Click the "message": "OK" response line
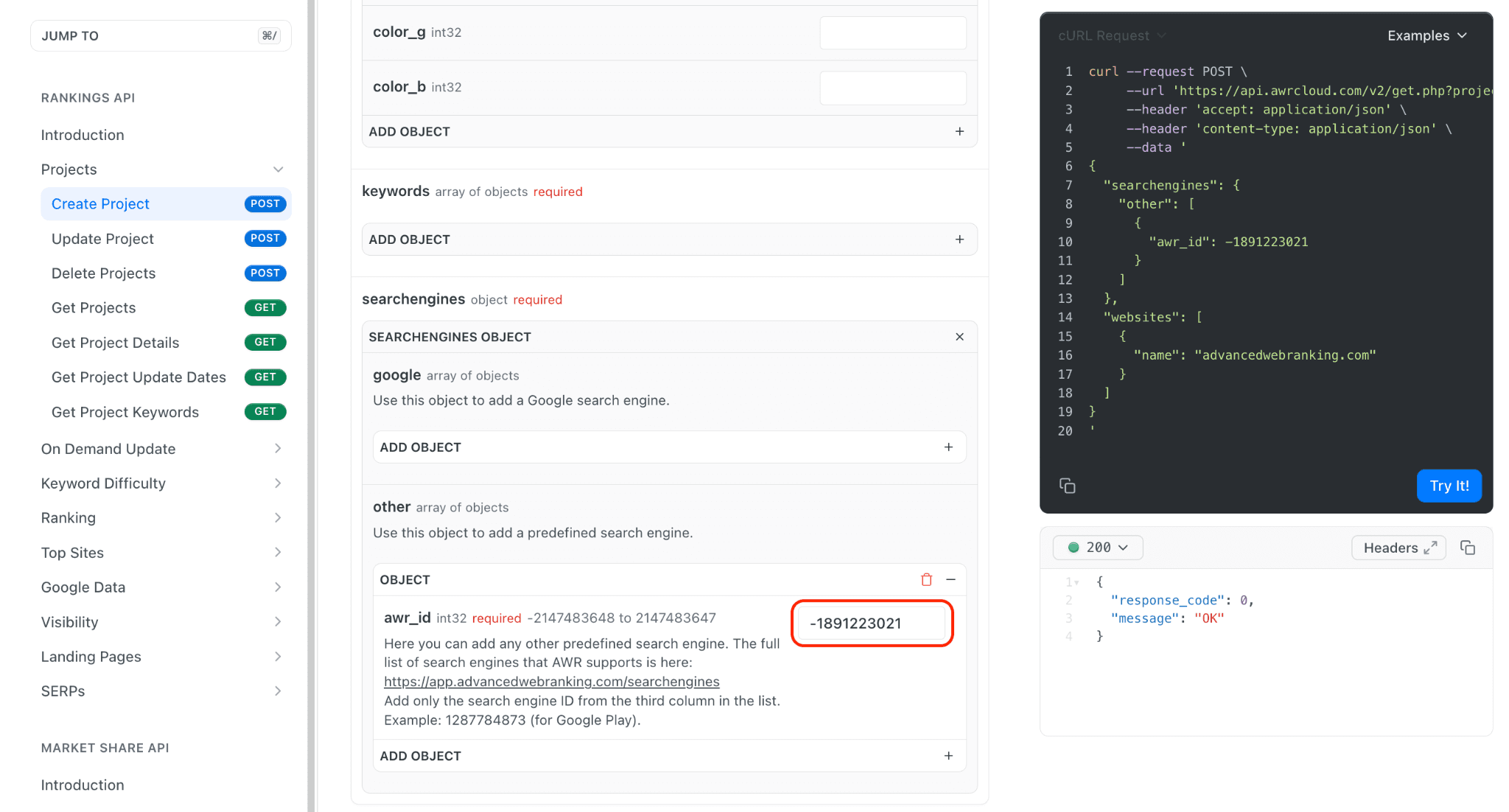1509x812 pixels. 1167,618
